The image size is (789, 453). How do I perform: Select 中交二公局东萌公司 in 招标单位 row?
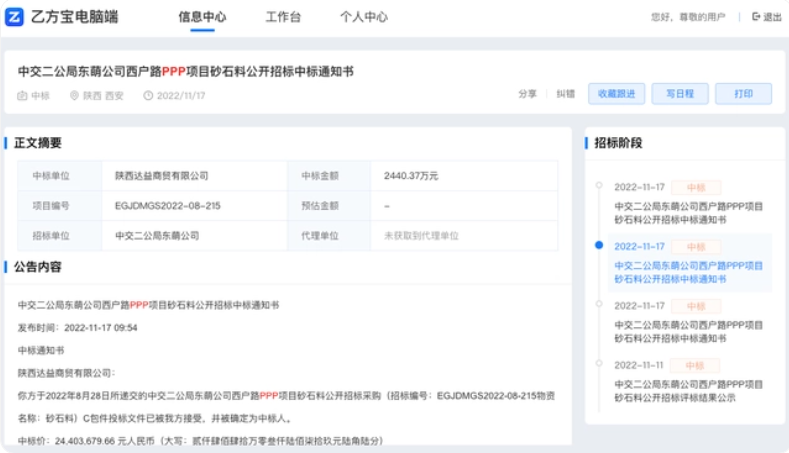point(157,236)
